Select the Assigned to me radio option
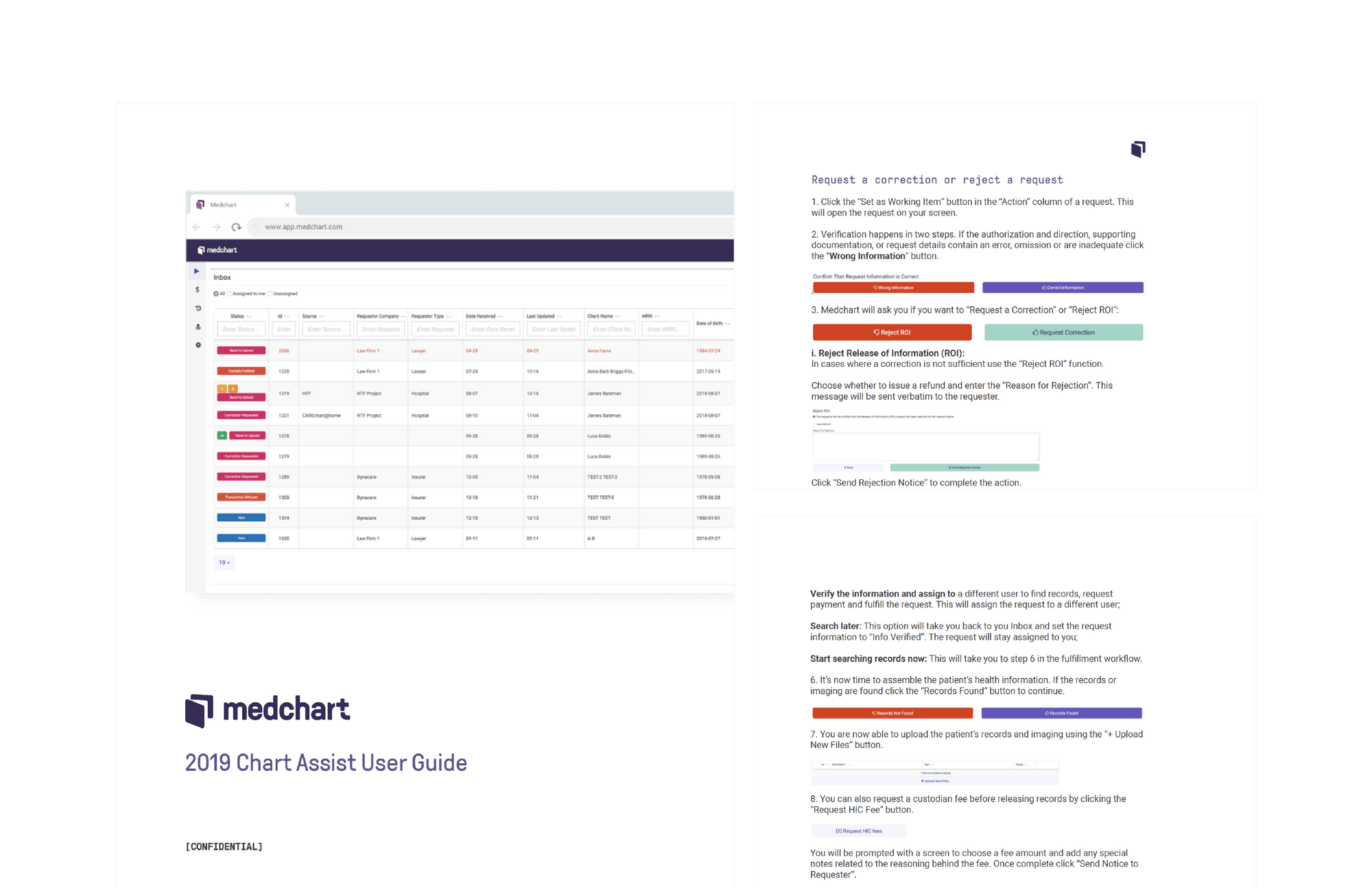The width and height of the screenshot is (1372, 888). [x=230, y=293]
